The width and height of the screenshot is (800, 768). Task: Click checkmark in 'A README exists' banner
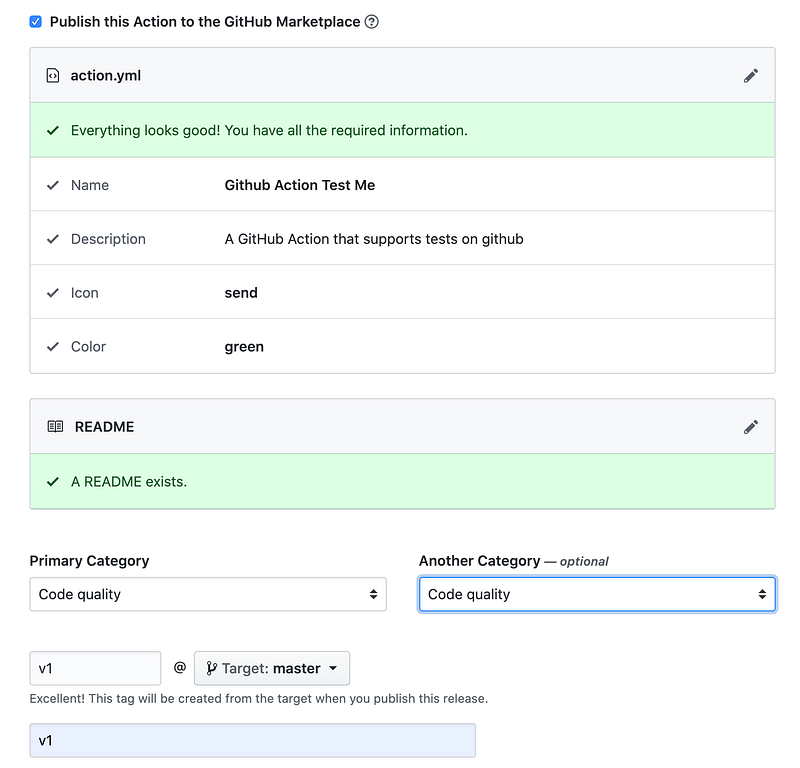(53, 482)
